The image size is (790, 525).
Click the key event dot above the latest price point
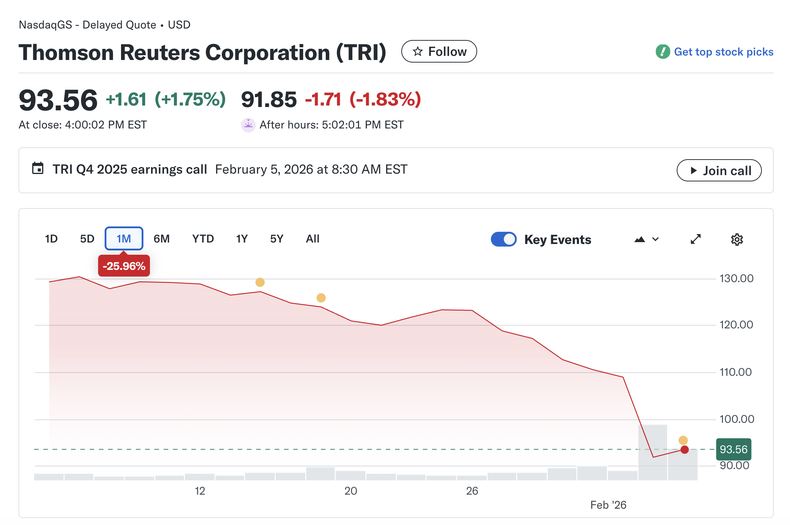point(683,440)
